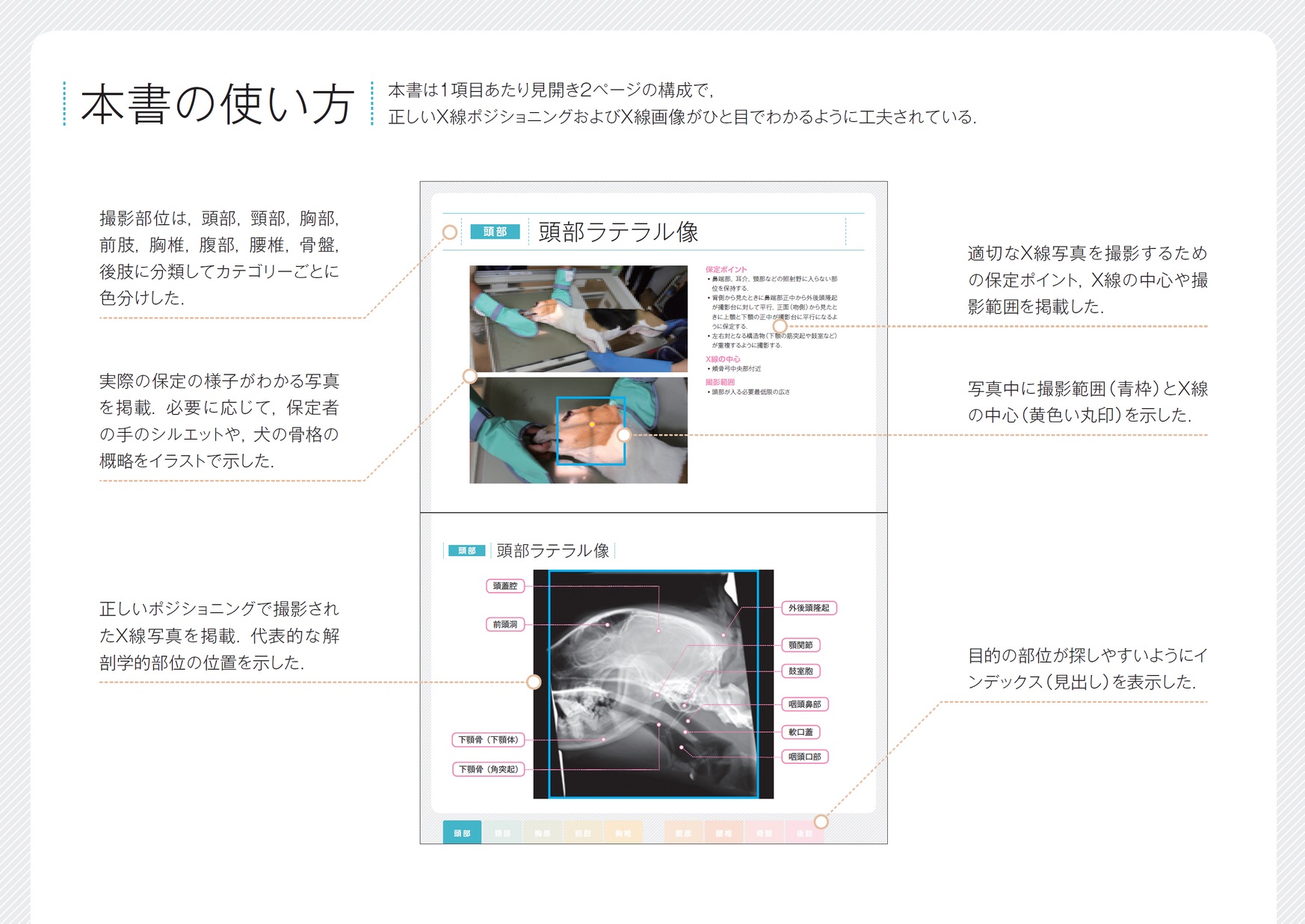Viewport: 1305px width, 924px height.
Task: Select the 胸部 index tab
Action: pyautogui.click(x=543, y=833)
